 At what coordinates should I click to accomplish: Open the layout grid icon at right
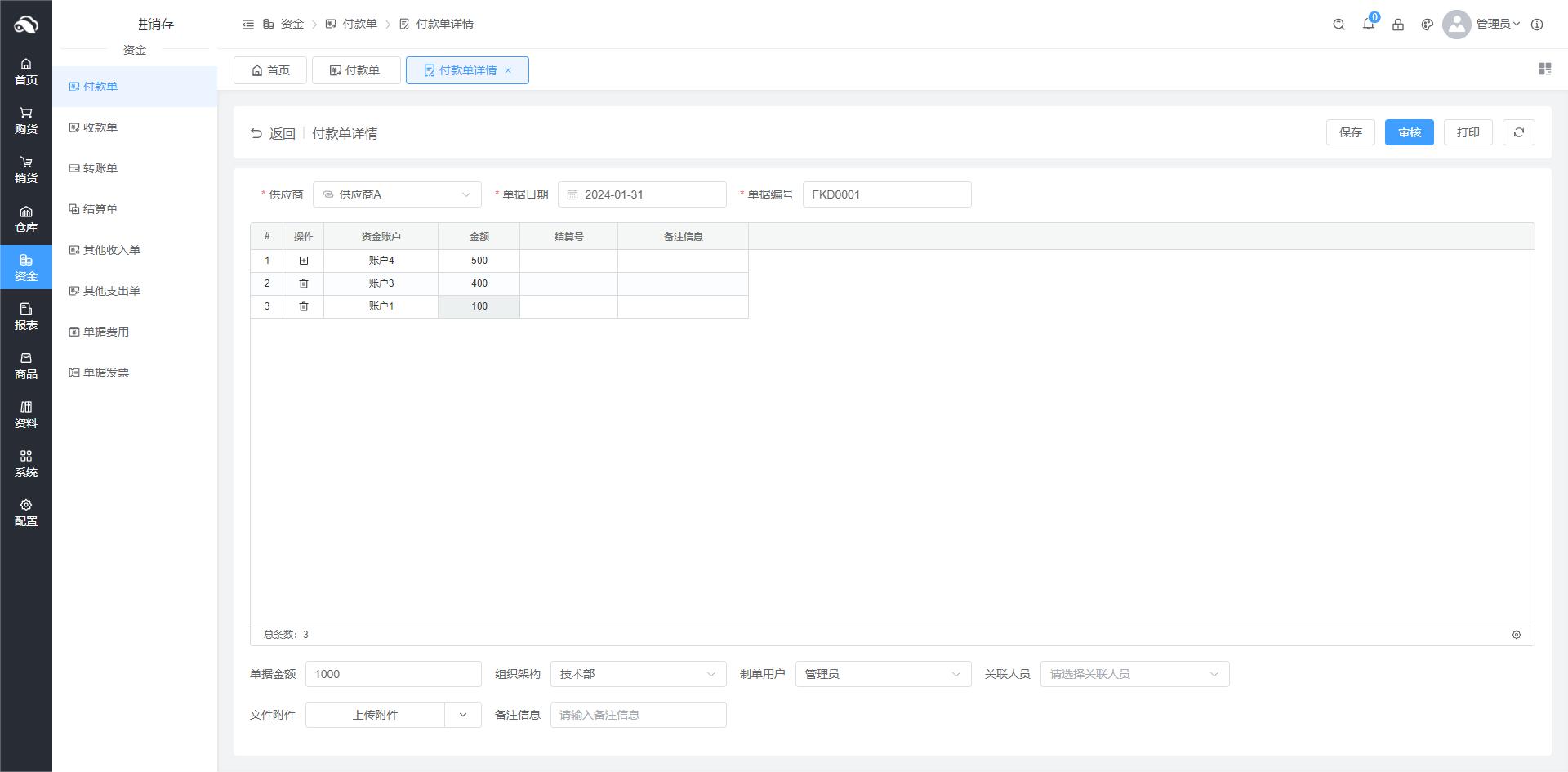click(x=1544, y=69)
